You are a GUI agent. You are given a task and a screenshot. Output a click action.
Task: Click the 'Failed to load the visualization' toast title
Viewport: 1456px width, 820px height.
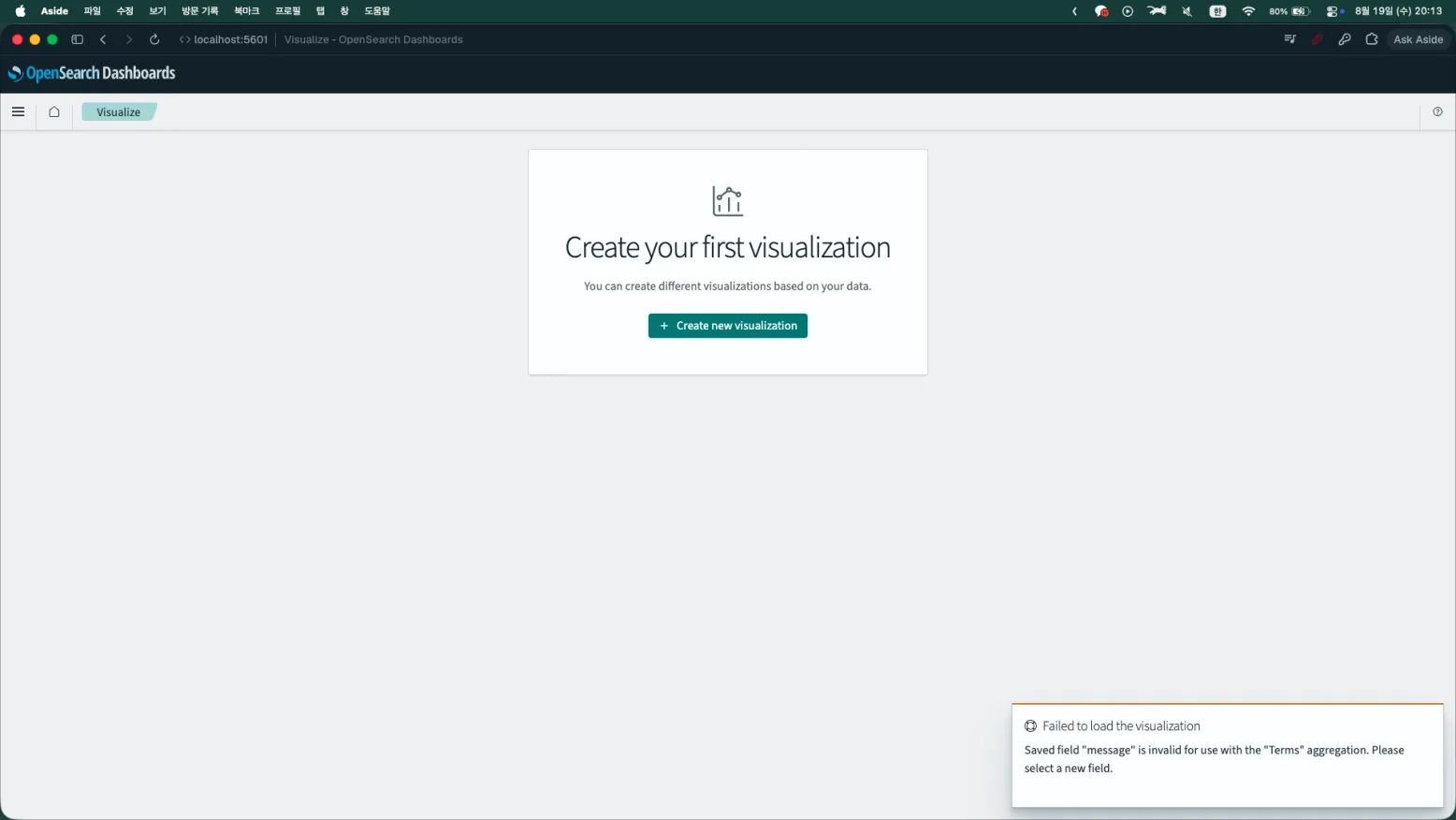[1121, 726]
